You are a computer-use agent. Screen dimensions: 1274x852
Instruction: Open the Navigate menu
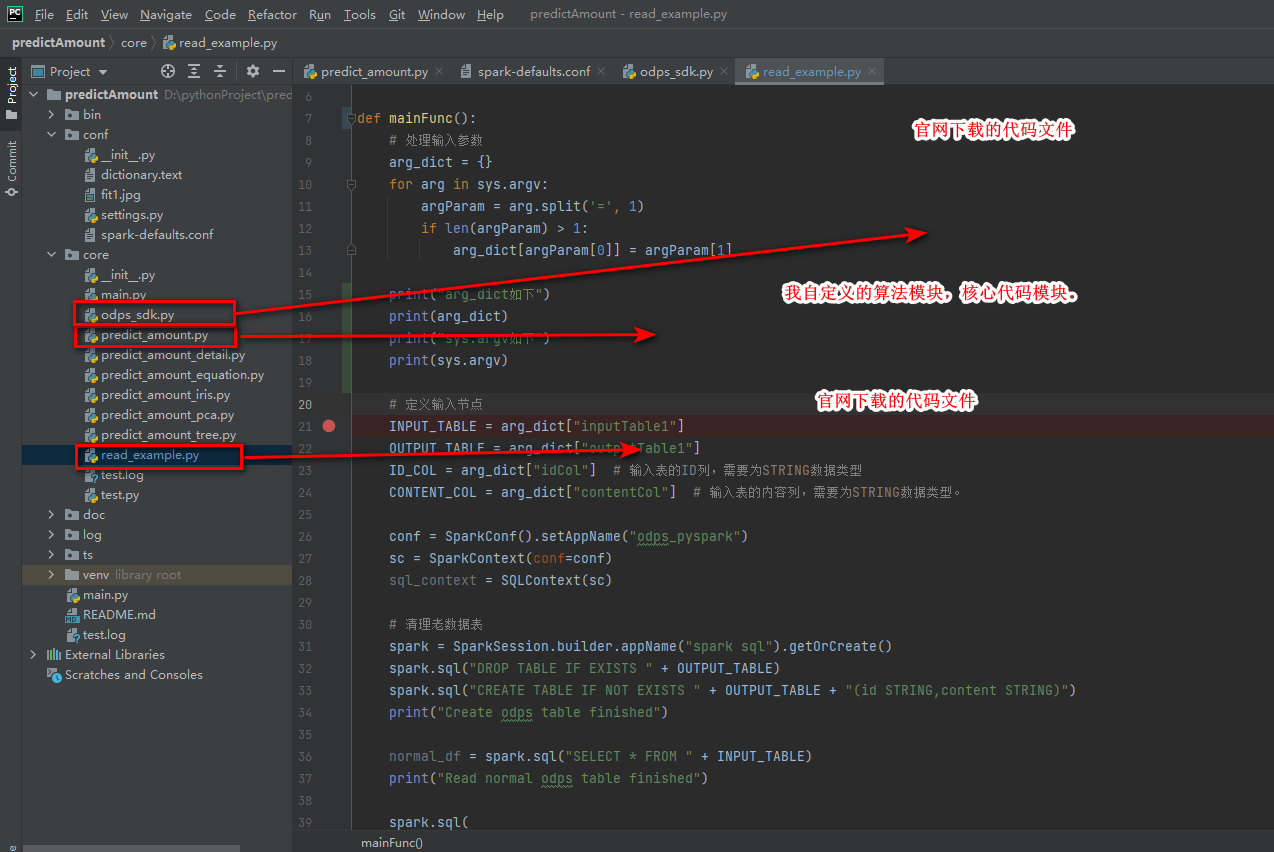(x=166, y=15)
